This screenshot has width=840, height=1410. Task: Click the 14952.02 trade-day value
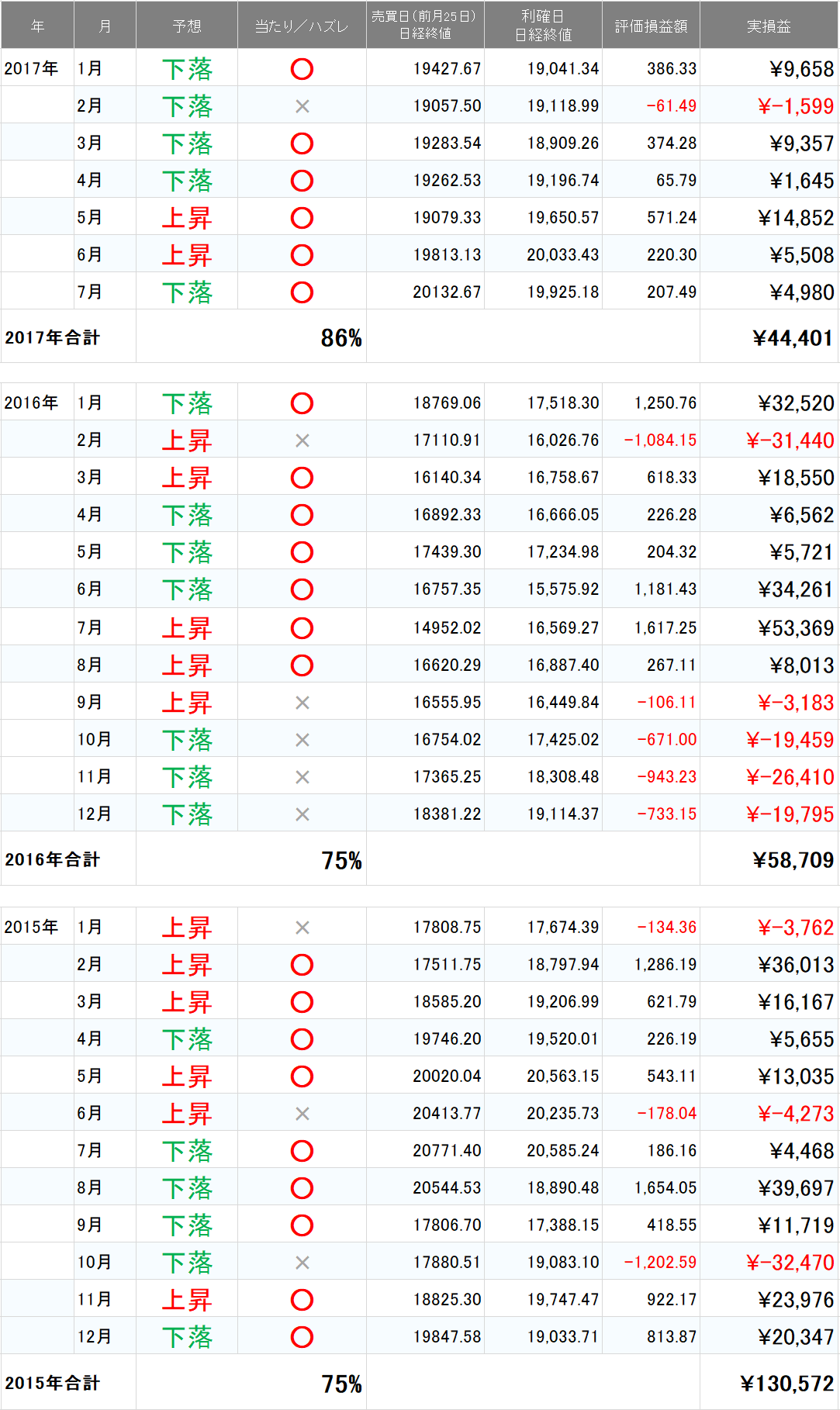point(447,628)
